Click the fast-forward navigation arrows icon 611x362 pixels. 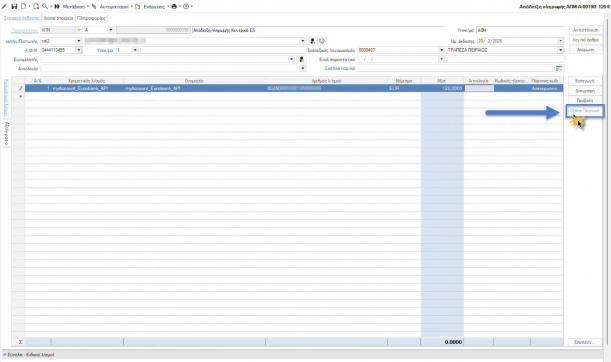(x=57, y=6)
